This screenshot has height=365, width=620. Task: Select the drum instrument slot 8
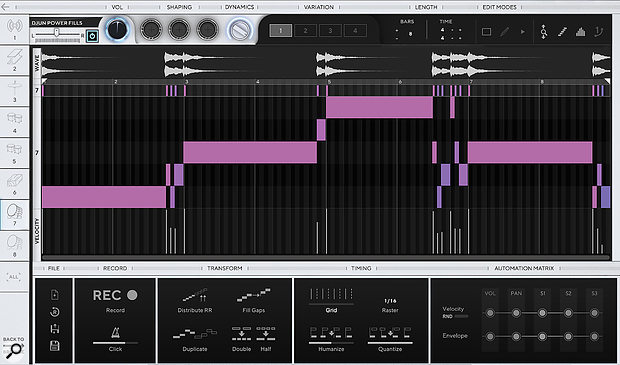(x=15, y=246)
